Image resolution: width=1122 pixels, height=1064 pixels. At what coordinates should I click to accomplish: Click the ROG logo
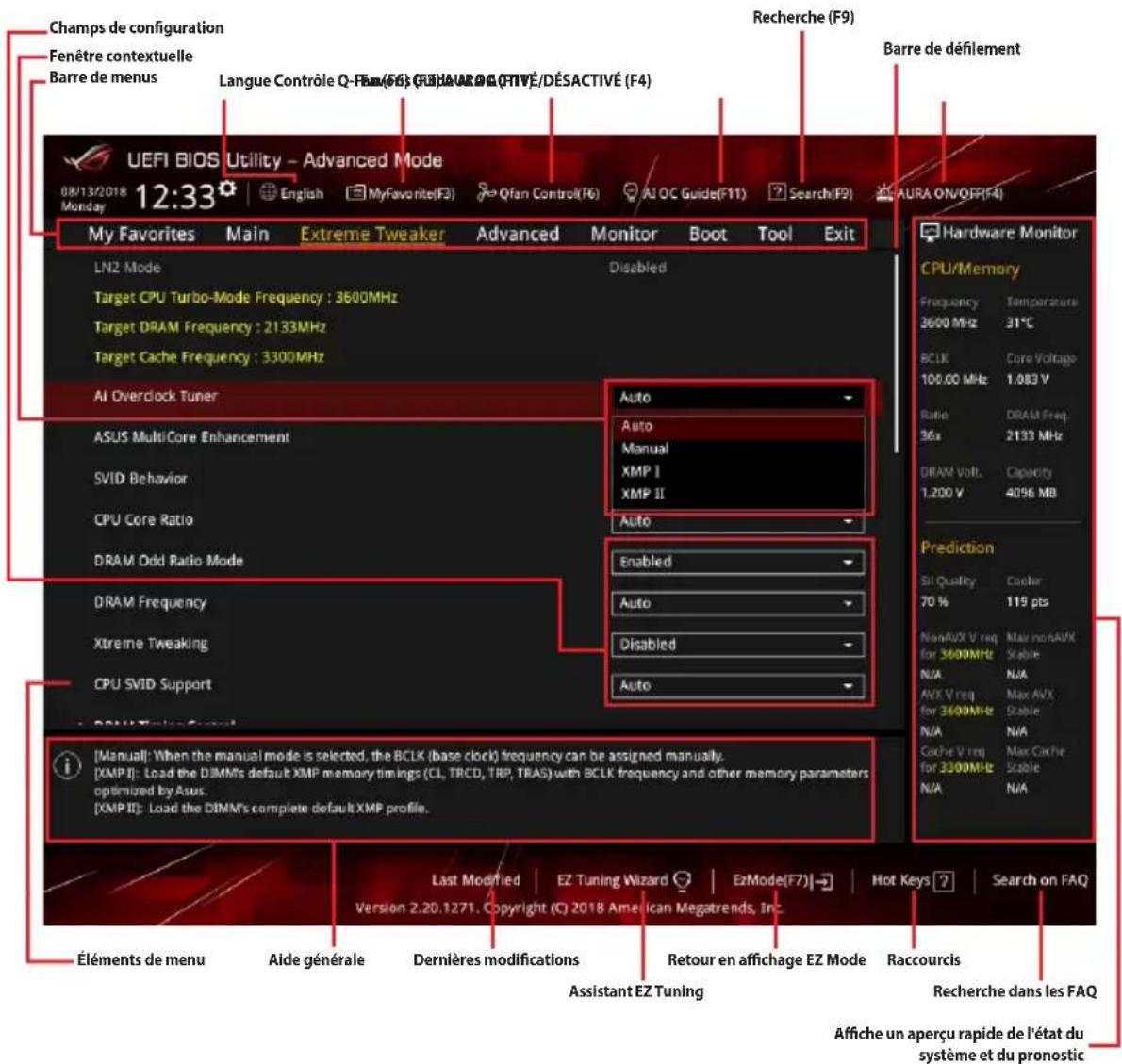pyautogui.click(x=89, y=158)
